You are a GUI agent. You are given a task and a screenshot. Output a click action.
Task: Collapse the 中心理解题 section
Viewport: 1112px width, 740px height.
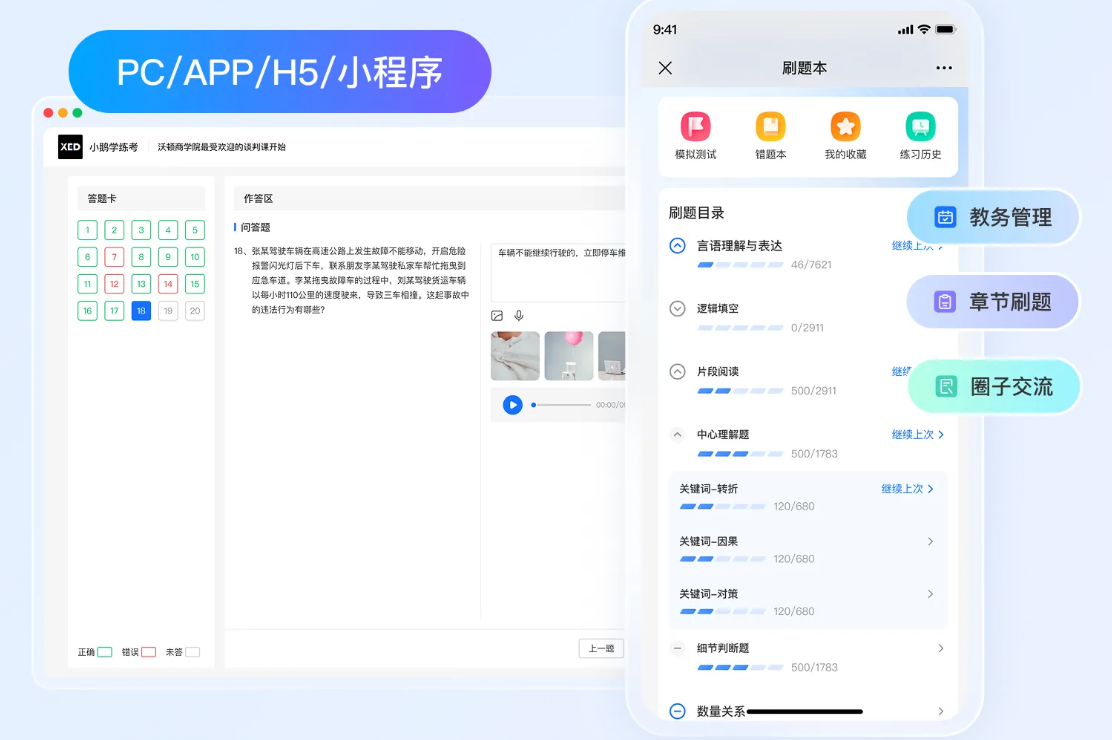click(x=677, y=434)
